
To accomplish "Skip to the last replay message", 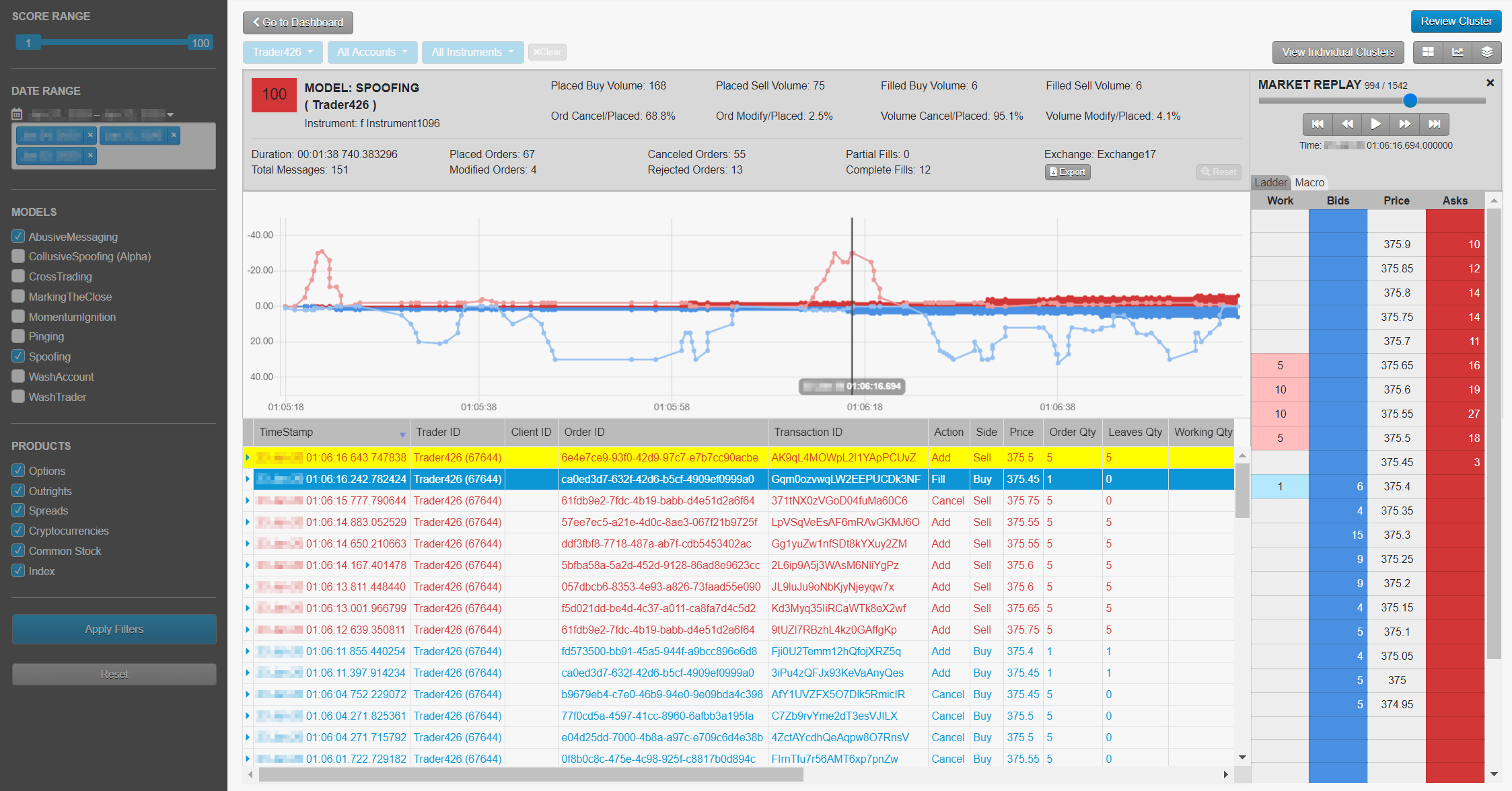I will (1434, 124).
